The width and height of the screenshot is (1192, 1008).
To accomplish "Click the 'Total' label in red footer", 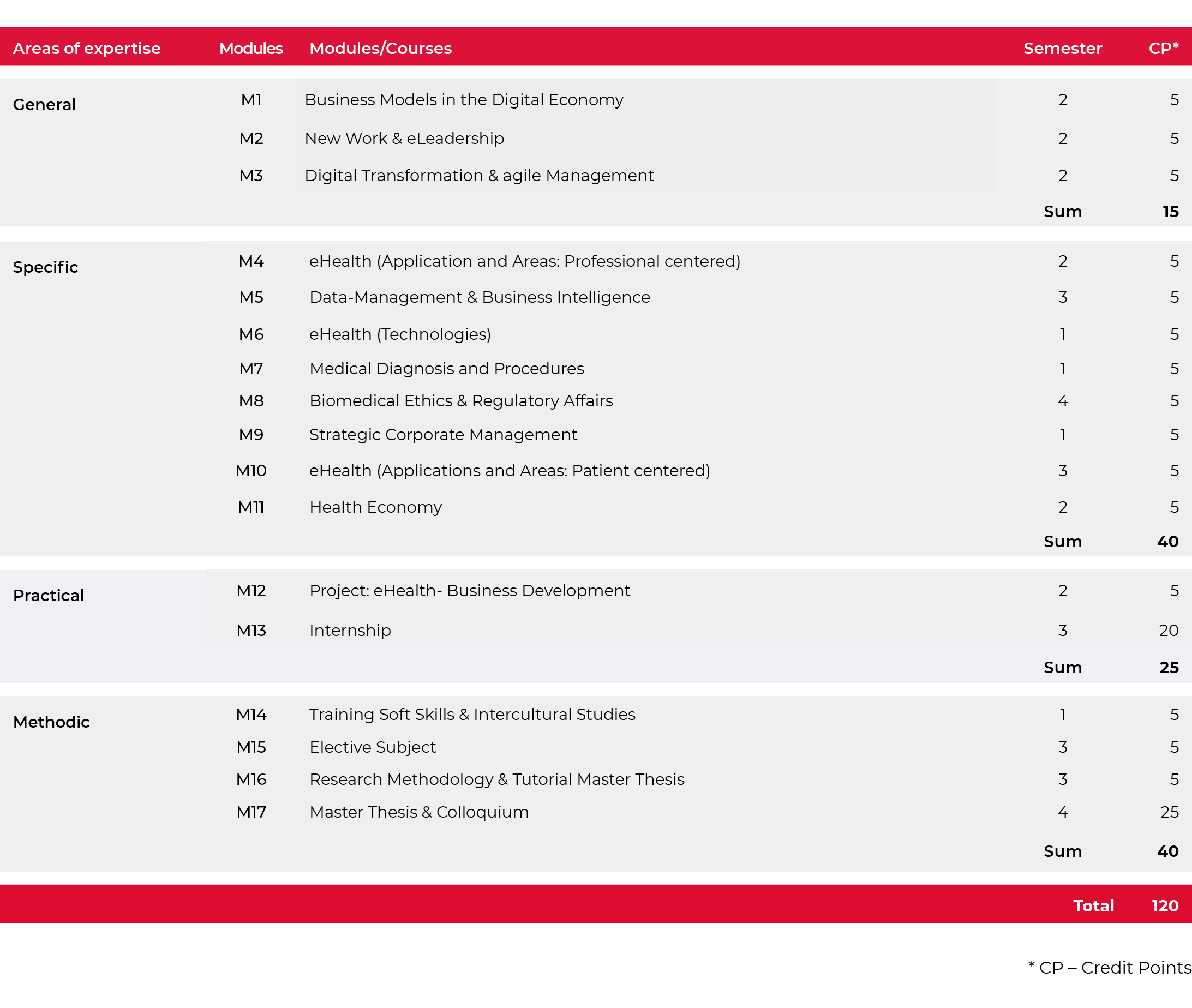I will pos(1093,907).
